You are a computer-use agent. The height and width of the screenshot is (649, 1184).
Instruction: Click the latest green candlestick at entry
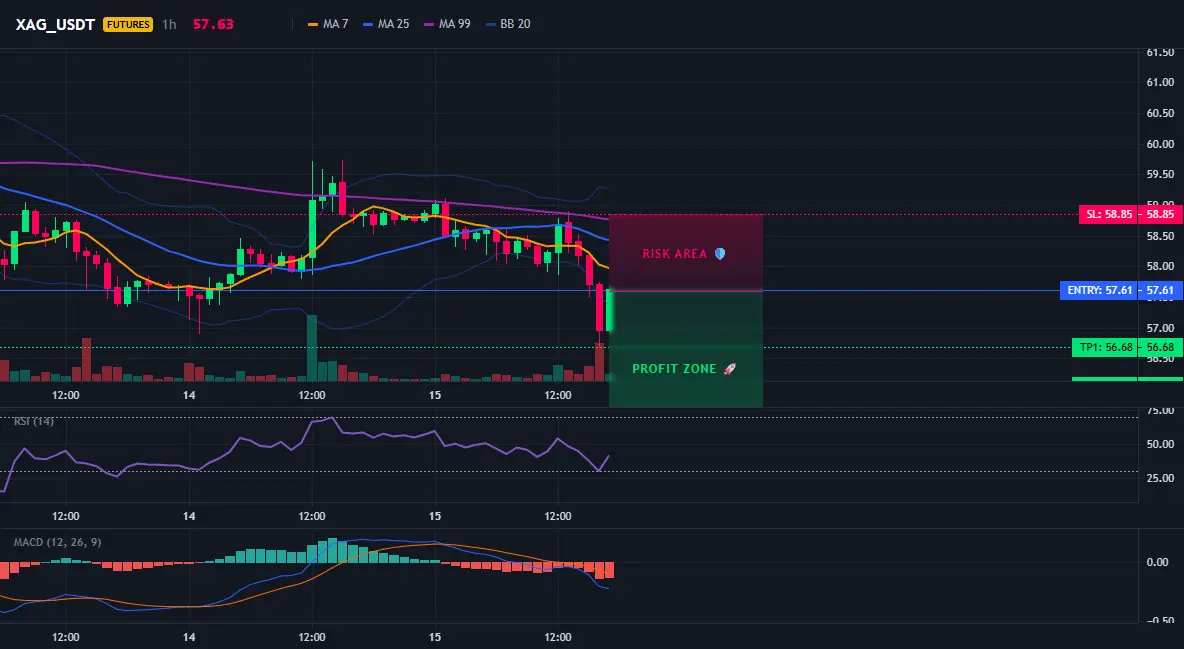click(609, 310)
